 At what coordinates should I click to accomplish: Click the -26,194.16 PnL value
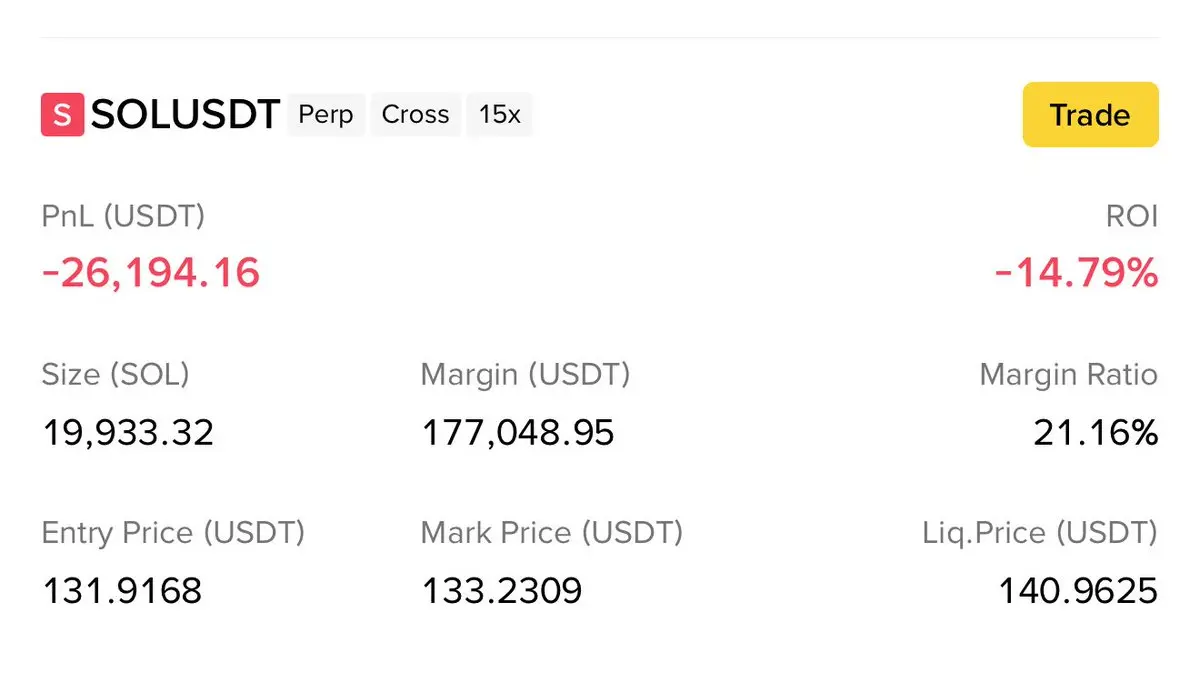coord(151,273)
